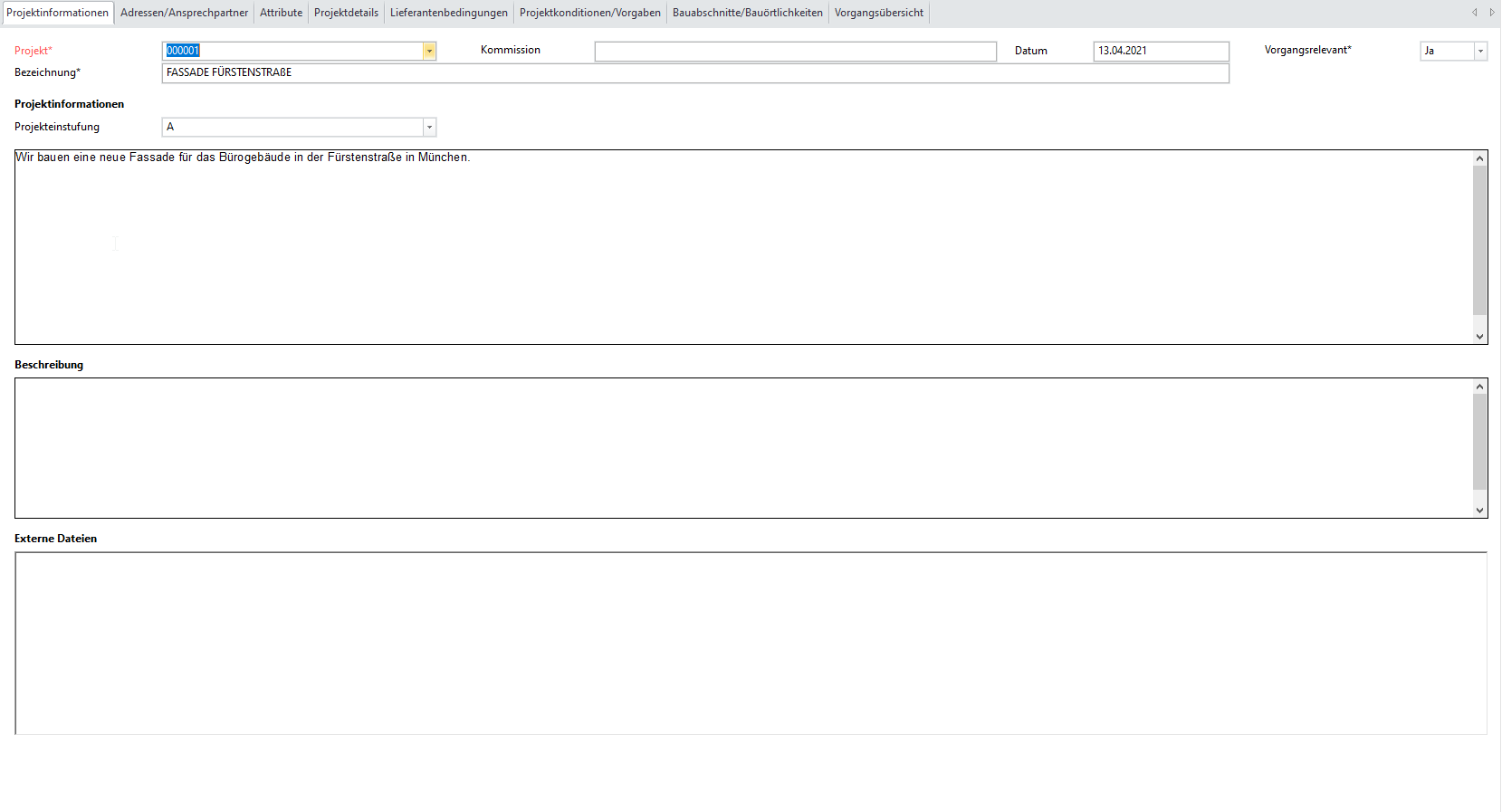
Task: Open the Bauabschnitte/Bauörtlichkeiten tab
Action: (747, 13)
